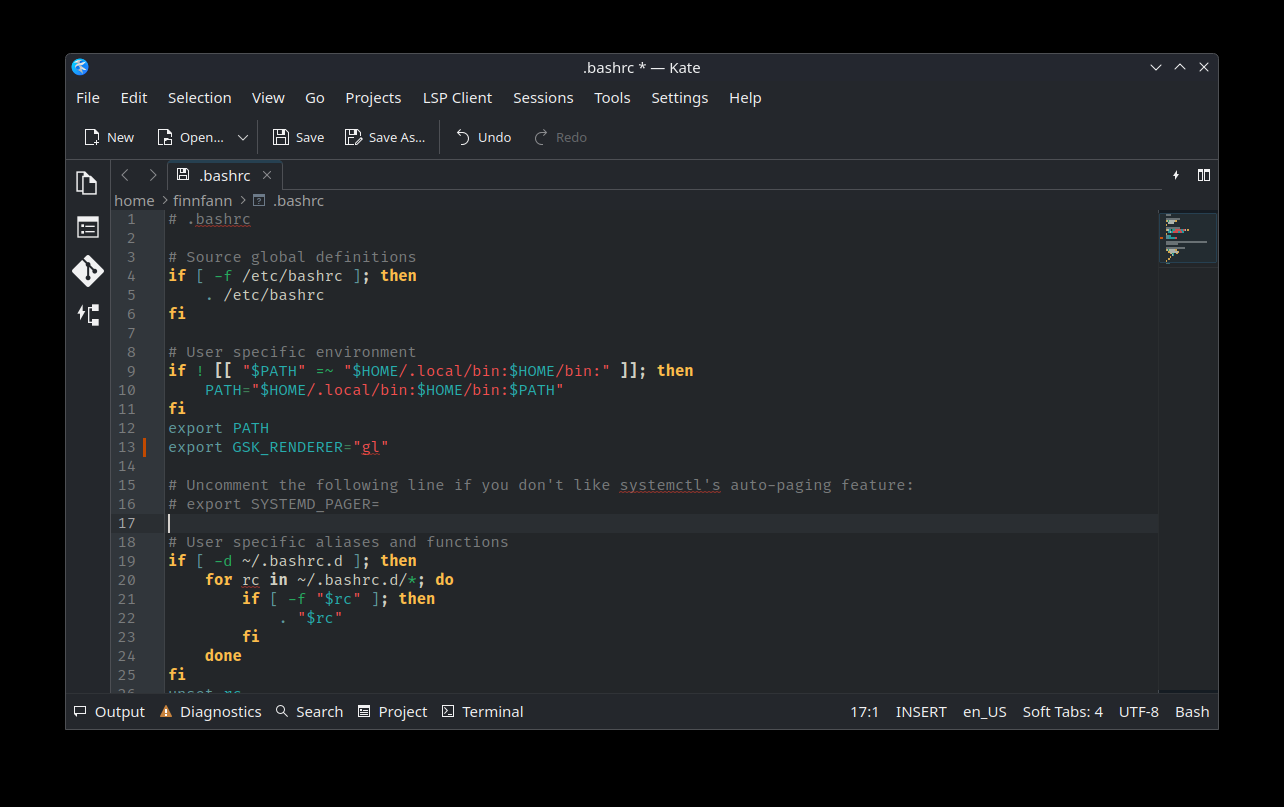
Task: Click line number 13 in the gutter
Action: coord(126,447)
